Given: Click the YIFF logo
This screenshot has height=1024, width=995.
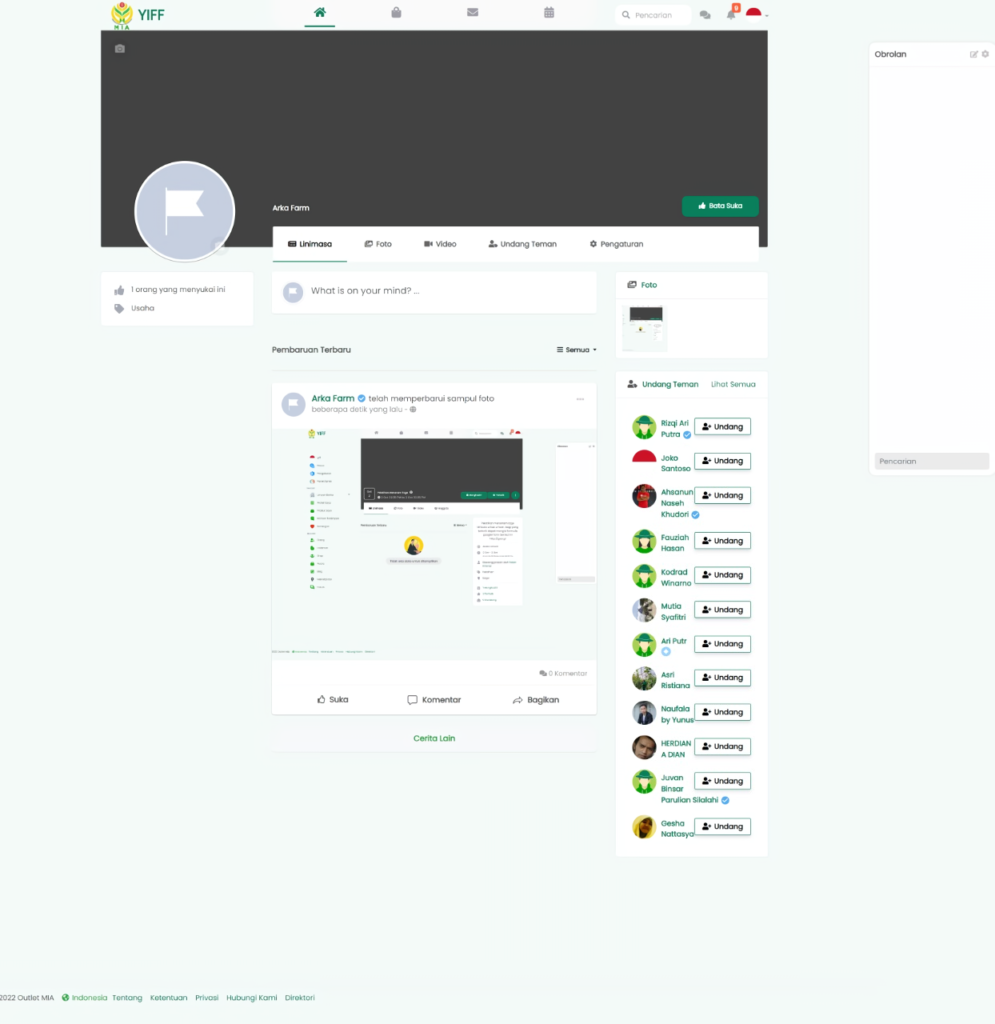Looking at the screenshot, I should (138, 15).
